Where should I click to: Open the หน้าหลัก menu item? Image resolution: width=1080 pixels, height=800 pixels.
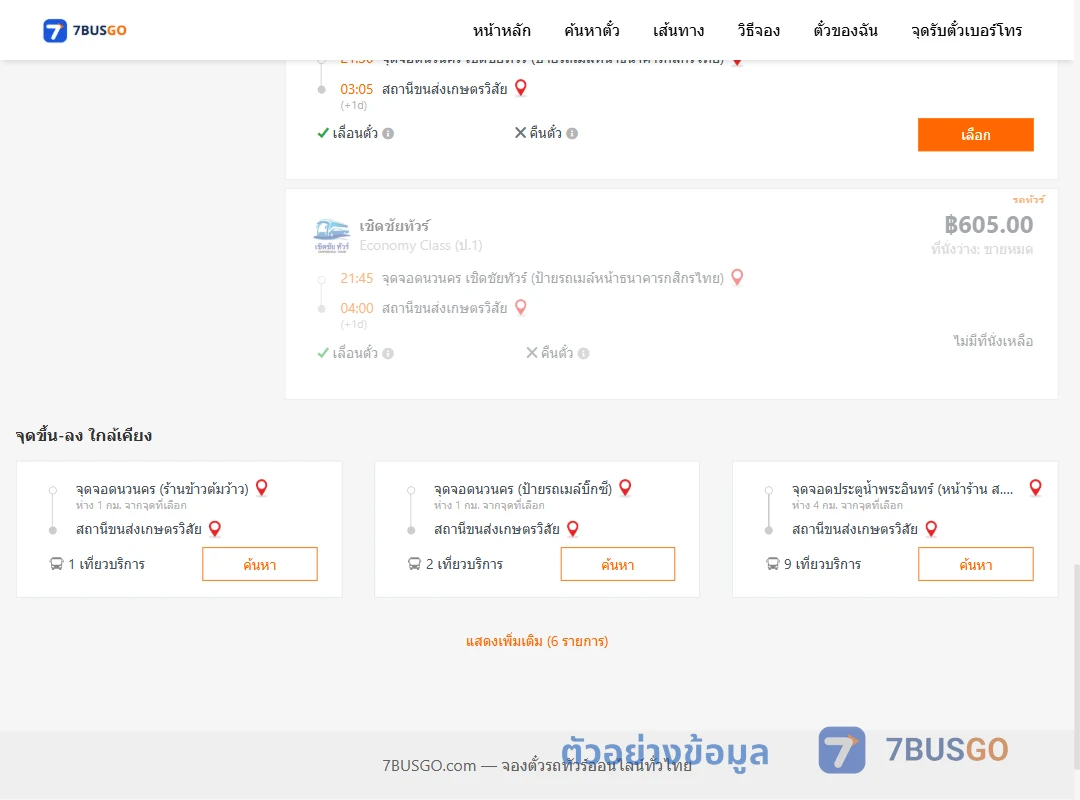pyautogui.click(x=501, y=30)
